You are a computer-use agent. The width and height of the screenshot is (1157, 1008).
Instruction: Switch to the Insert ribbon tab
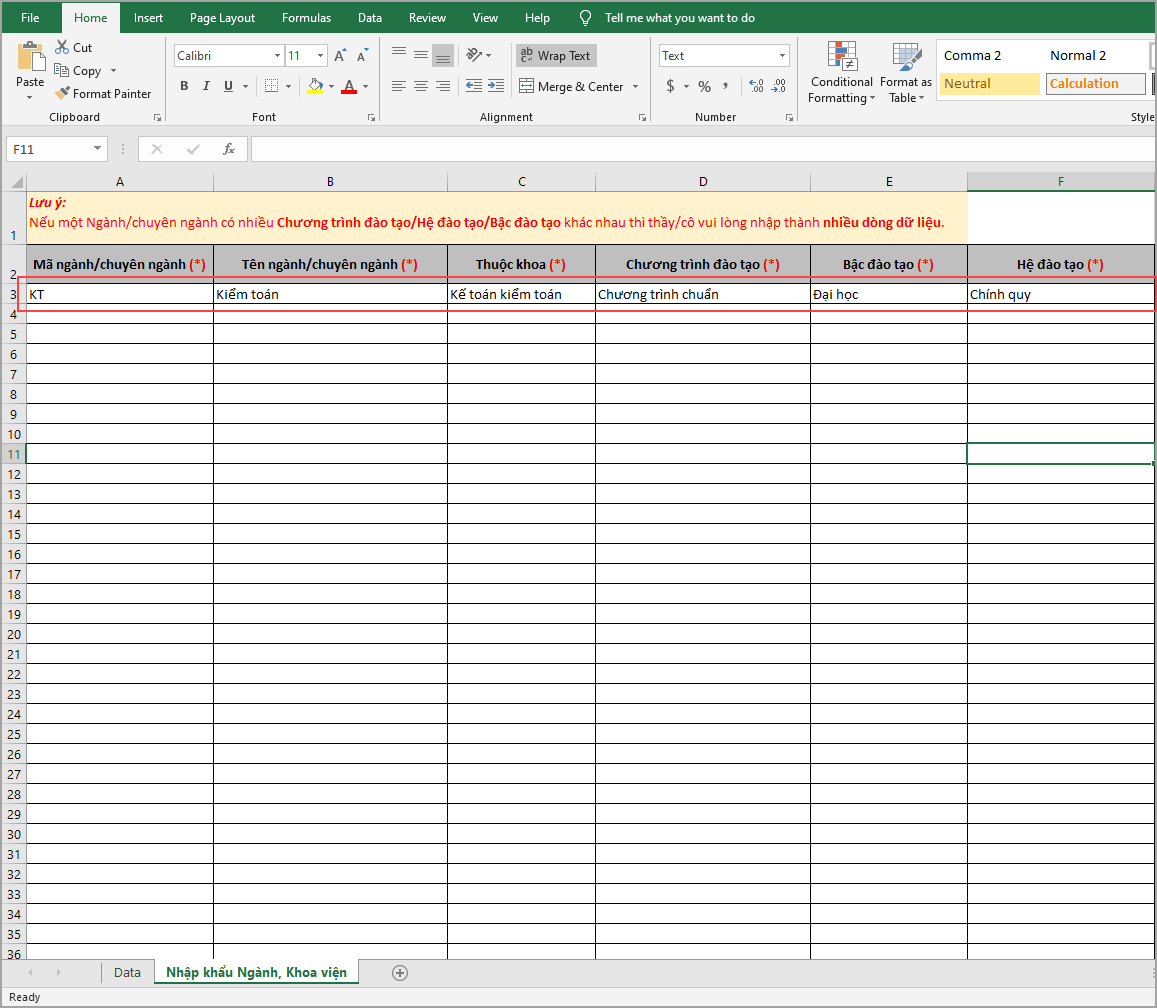tap(148, 18)
